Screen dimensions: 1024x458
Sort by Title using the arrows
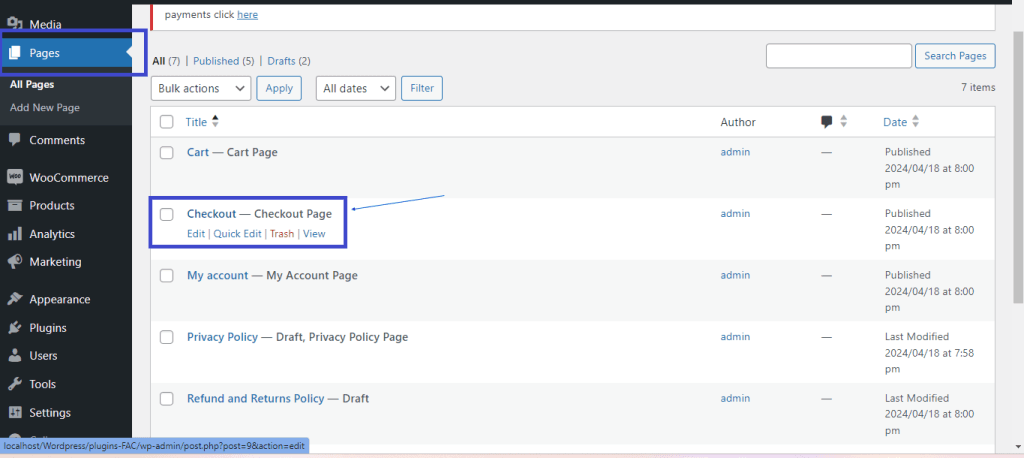216,122
